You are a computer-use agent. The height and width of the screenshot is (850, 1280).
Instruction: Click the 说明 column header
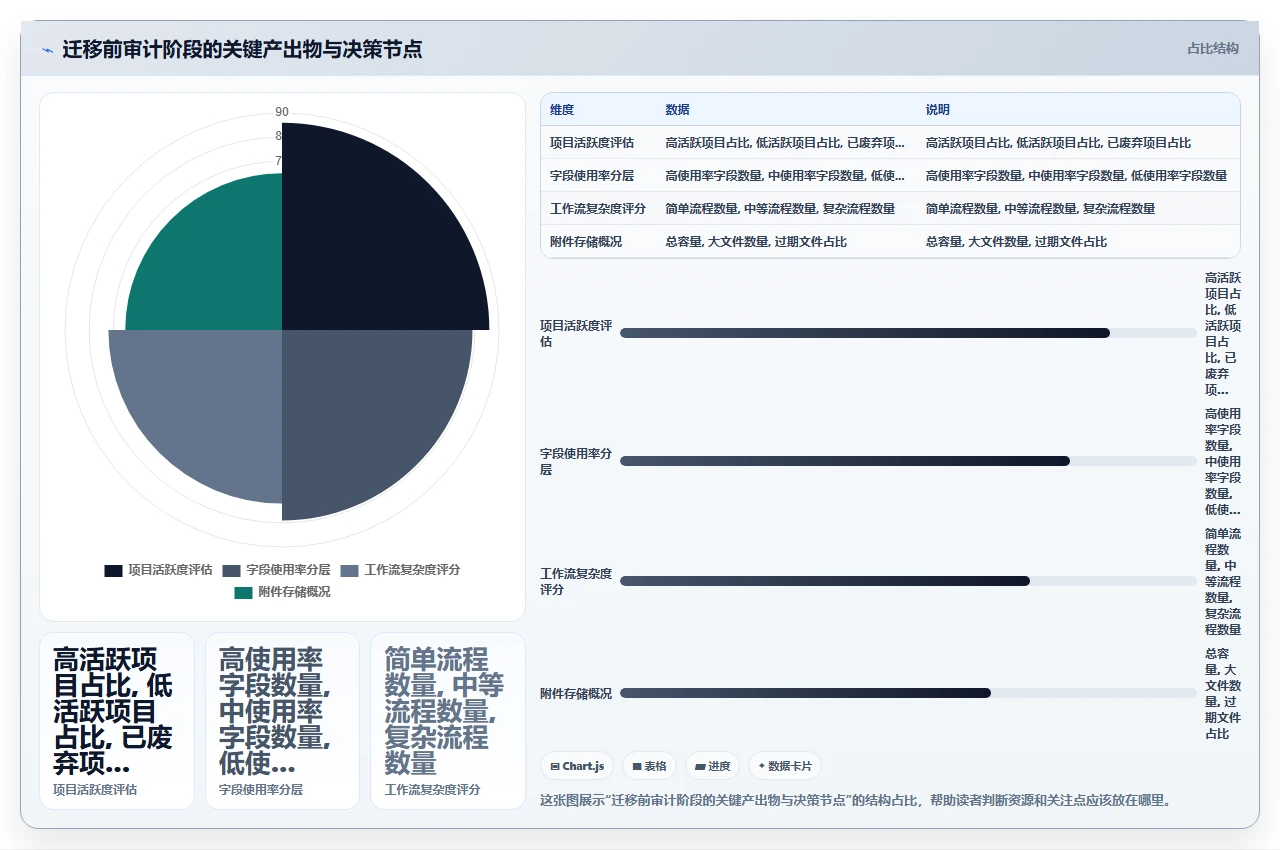[937, 110]
